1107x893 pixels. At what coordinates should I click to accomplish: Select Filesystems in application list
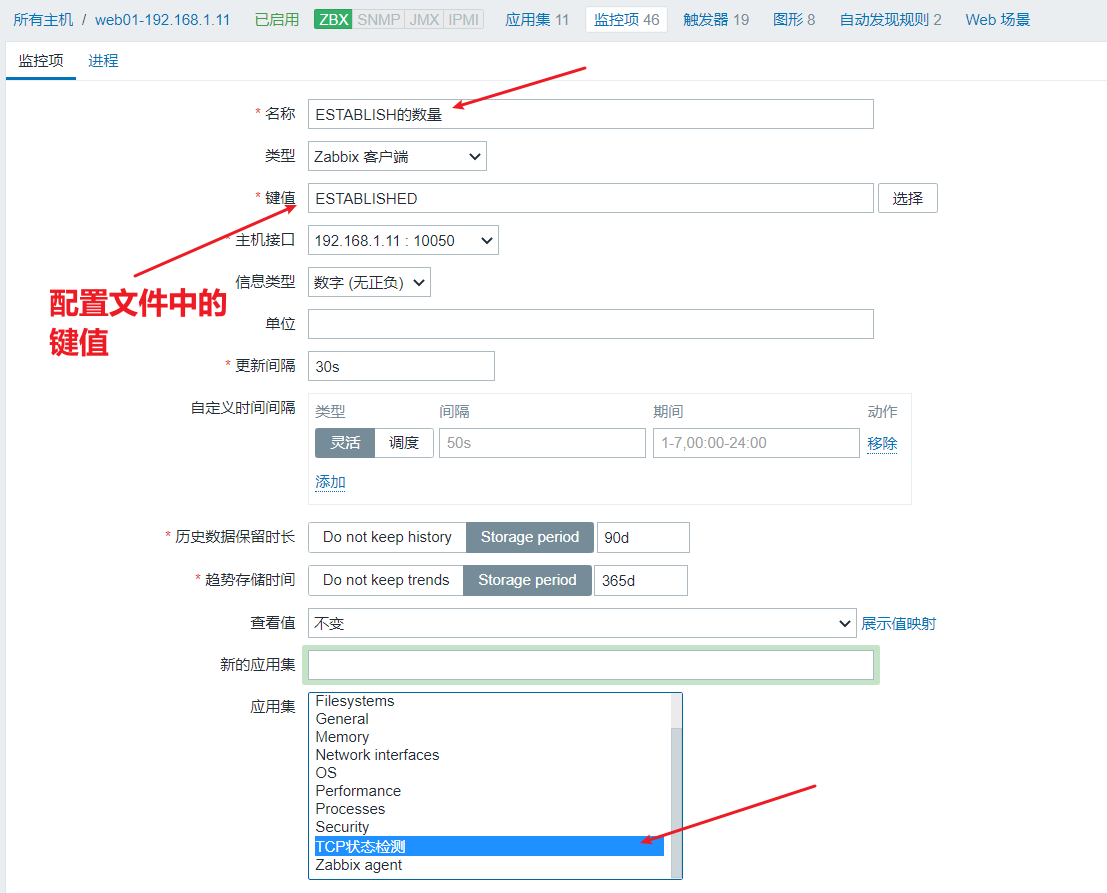point(489,701)
